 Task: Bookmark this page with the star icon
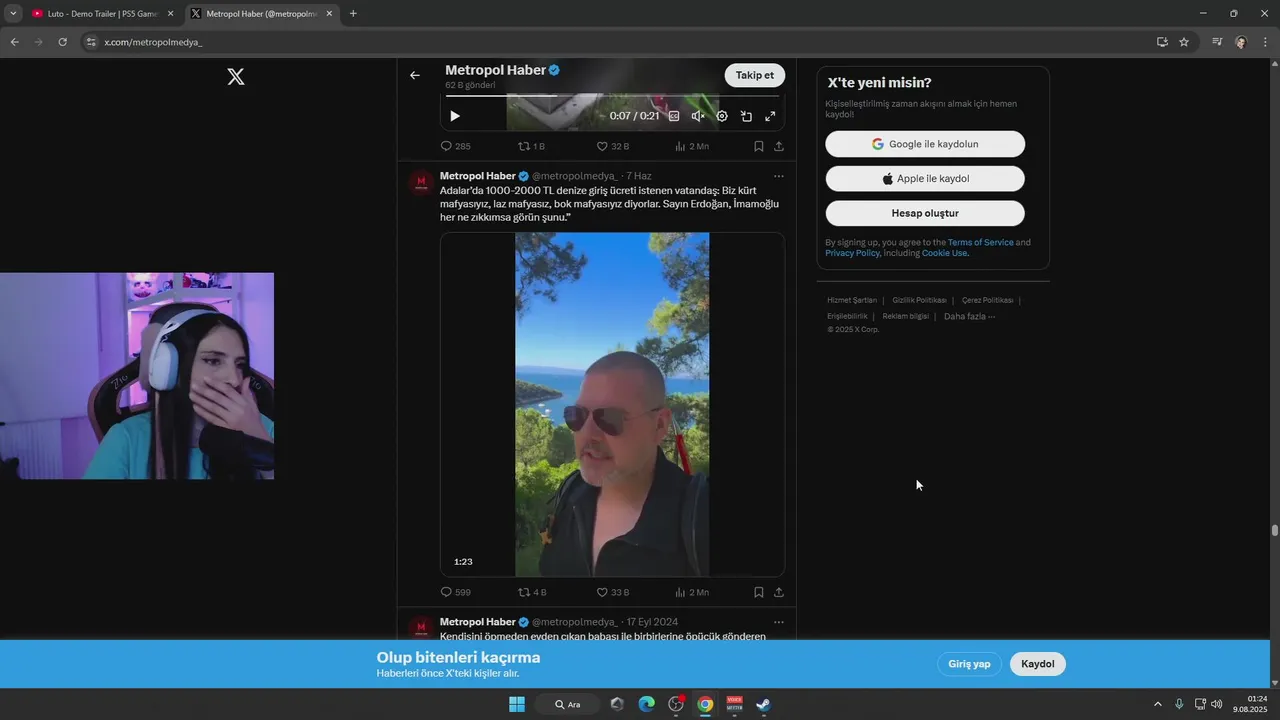coord(1184,42)
